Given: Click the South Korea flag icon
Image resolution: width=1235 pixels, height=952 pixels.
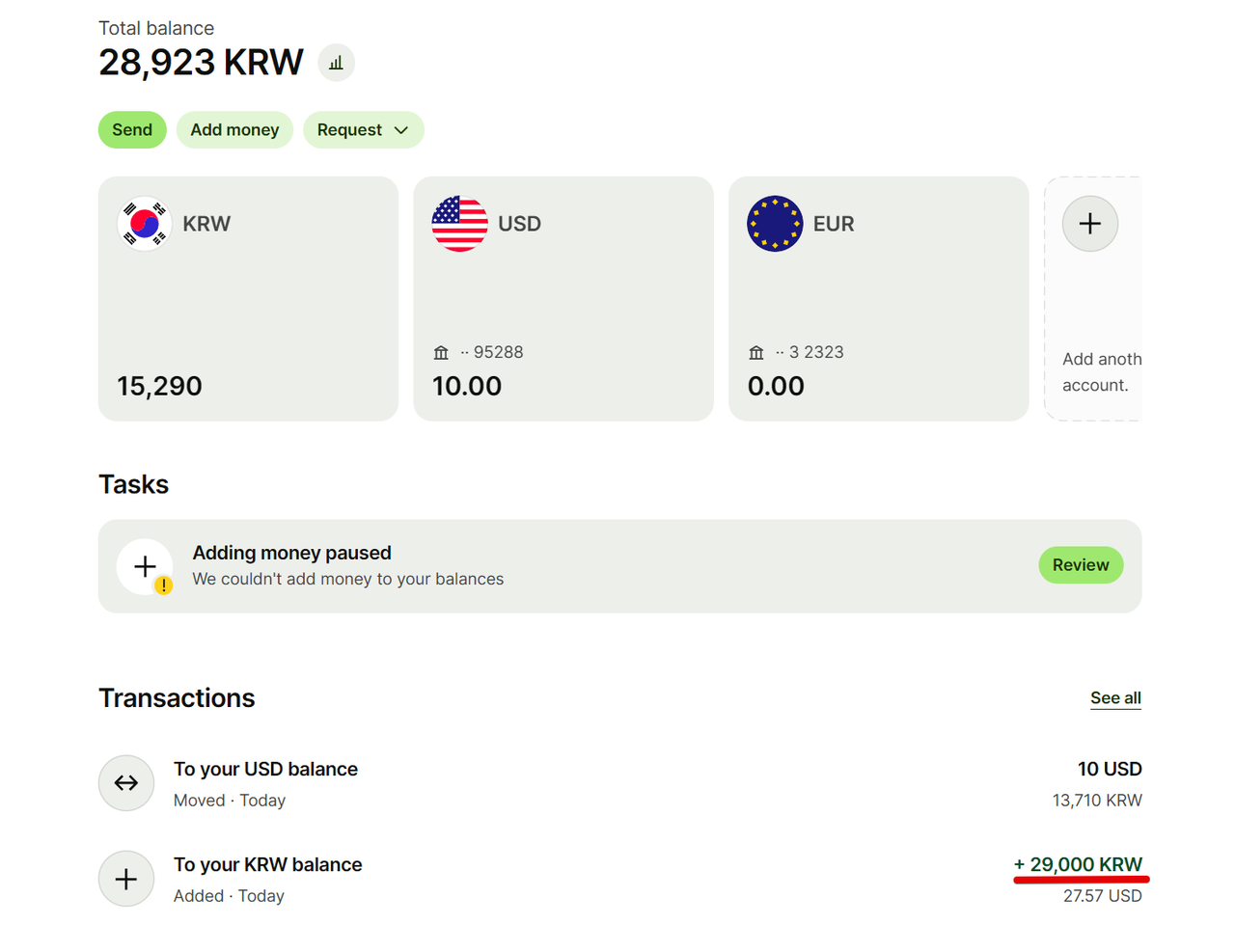Looking at the screenshot, I should (145, 224).
